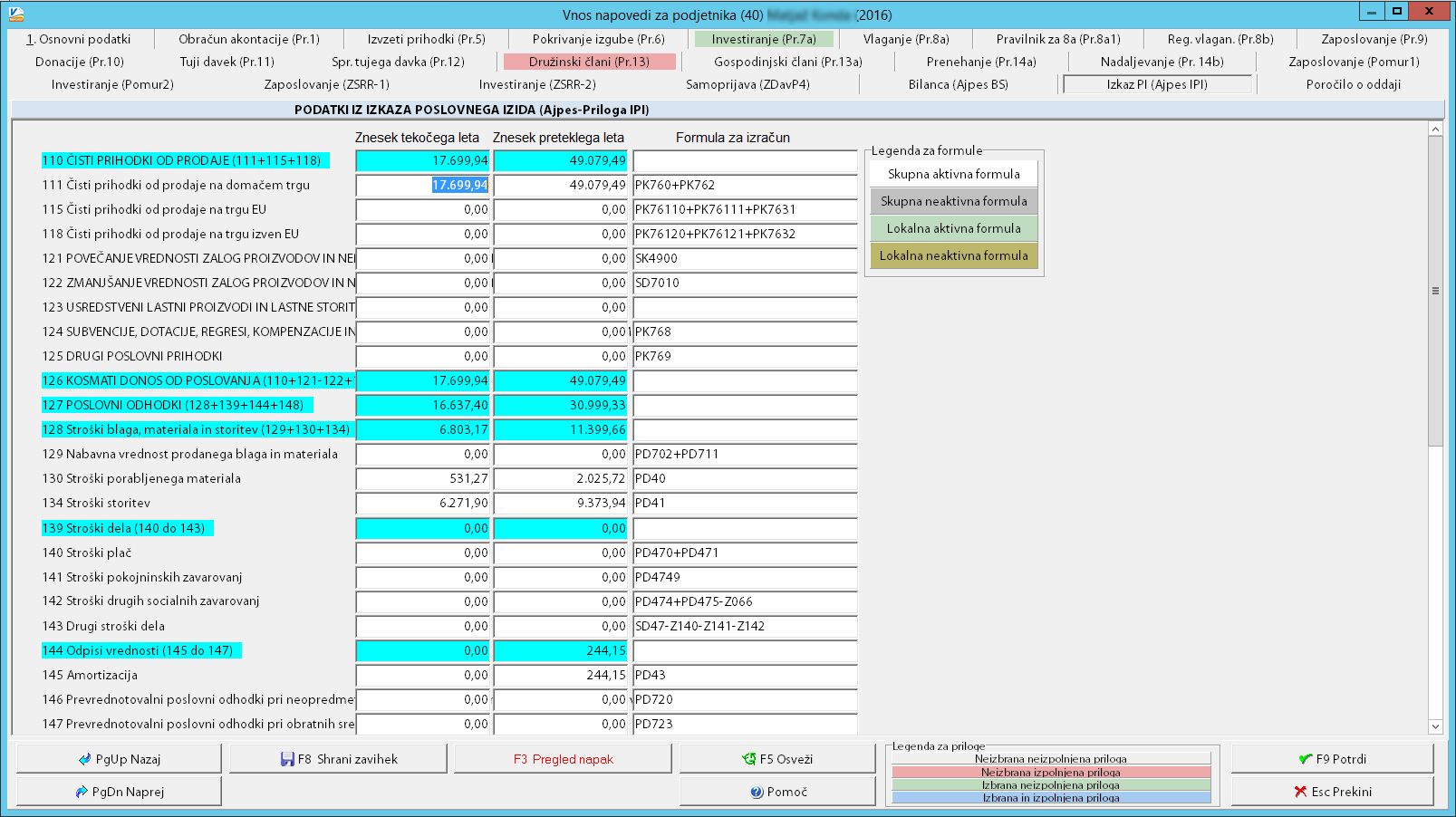Click the Neizbrana izpolnjena priloga red legend bar
This screenshot has height=817, width=1456.
coord(1051,773)
